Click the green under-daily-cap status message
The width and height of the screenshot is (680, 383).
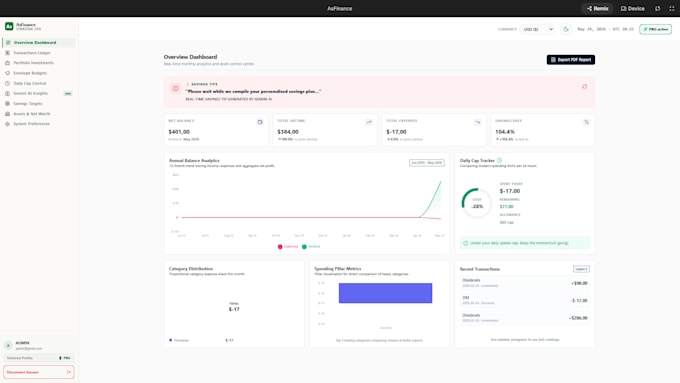coord(525,243)
